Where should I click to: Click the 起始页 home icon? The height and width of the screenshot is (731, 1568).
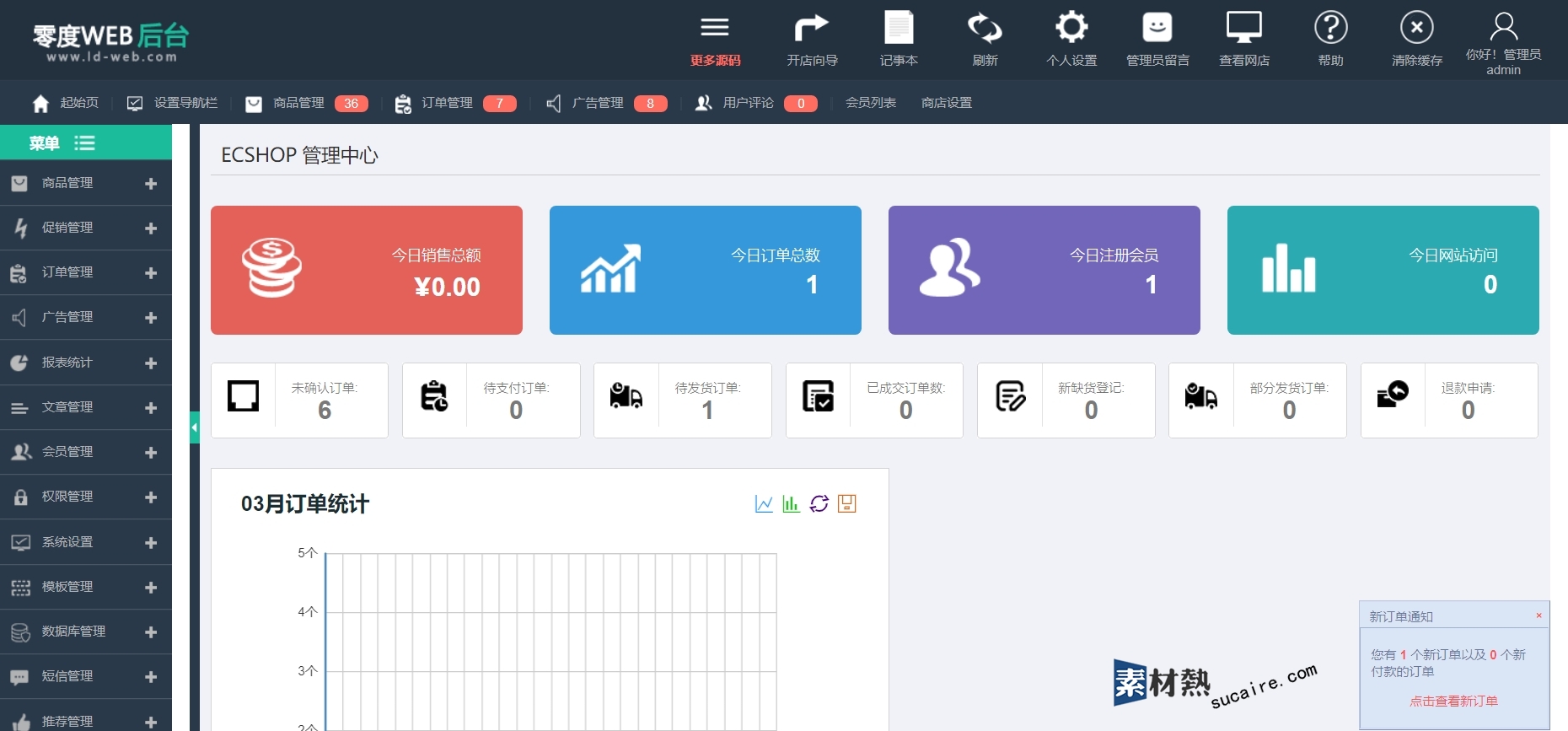click(40, 103)
